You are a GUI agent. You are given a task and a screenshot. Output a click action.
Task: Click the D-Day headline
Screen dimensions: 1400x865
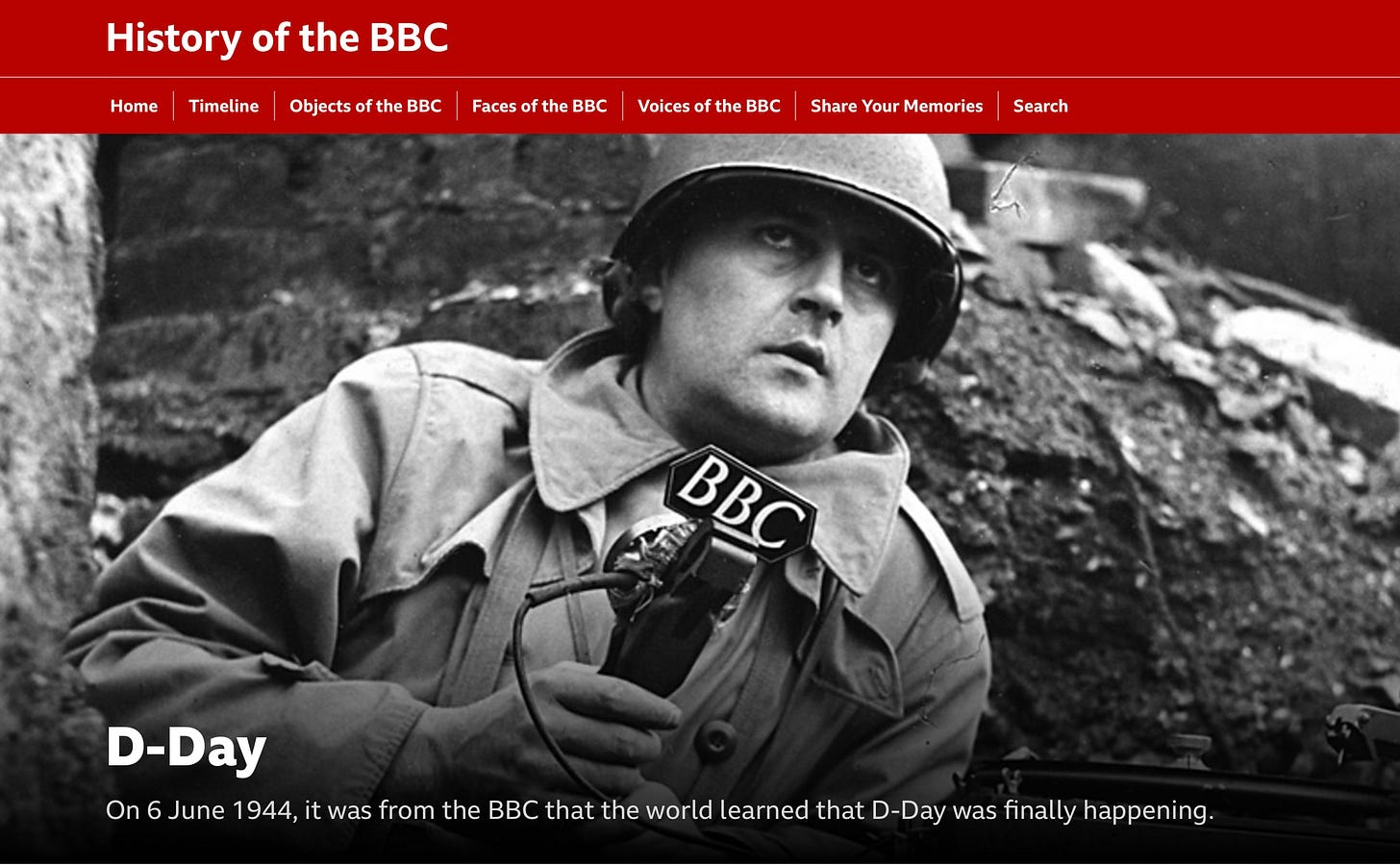[x=186, y=748]
